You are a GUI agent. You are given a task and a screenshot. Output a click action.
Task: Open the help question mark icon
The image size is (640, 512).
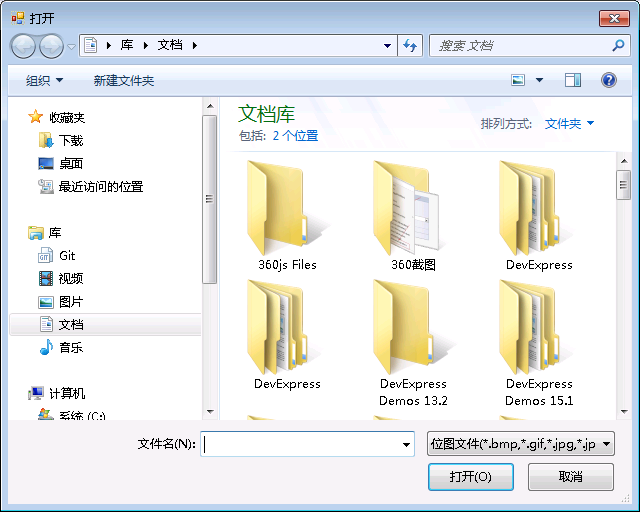(x=608, y=80)
